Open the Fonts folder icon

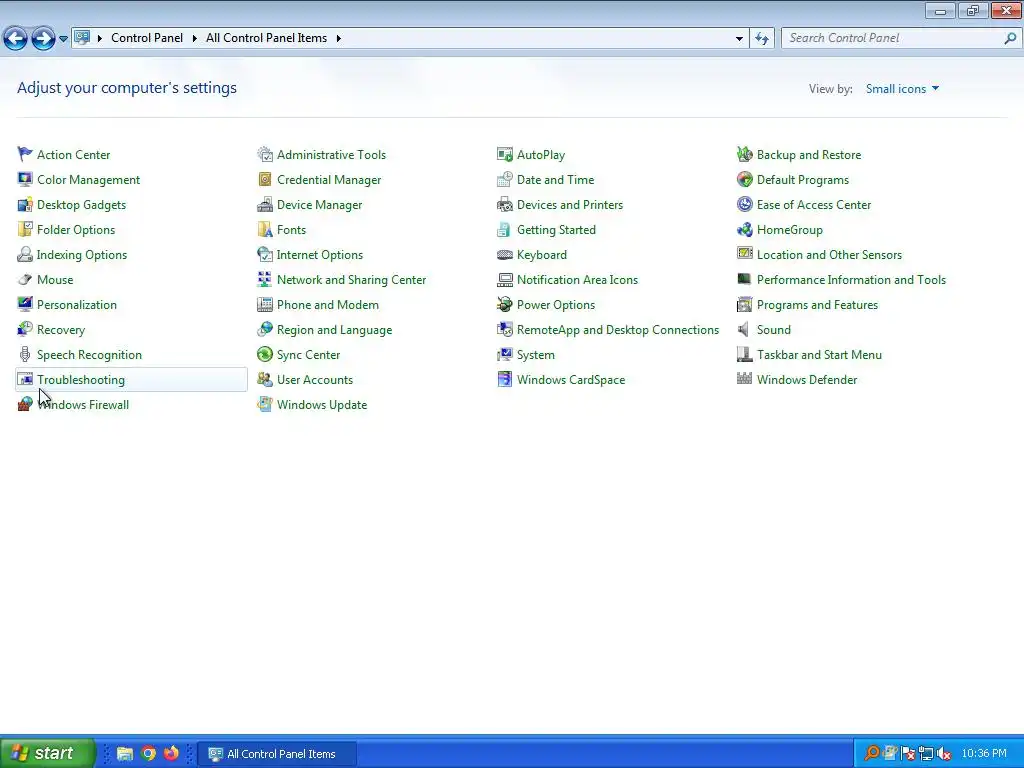pos(264,229)
